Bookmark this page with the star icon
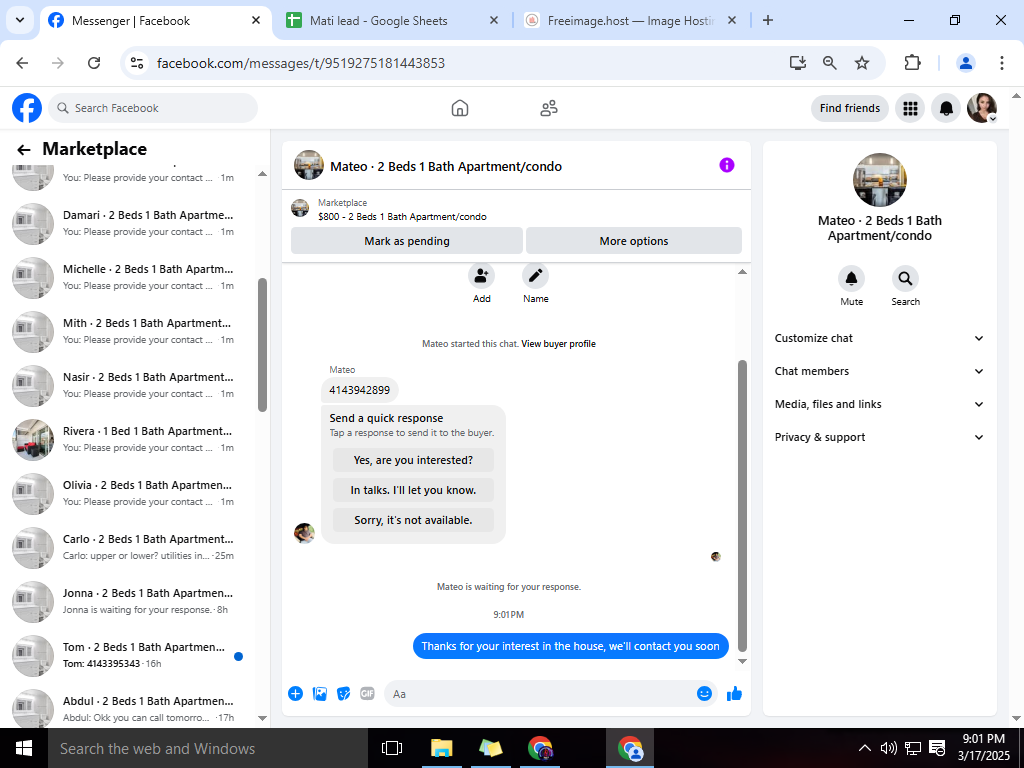Screen dimensions: 1024x768 (862, 63)
